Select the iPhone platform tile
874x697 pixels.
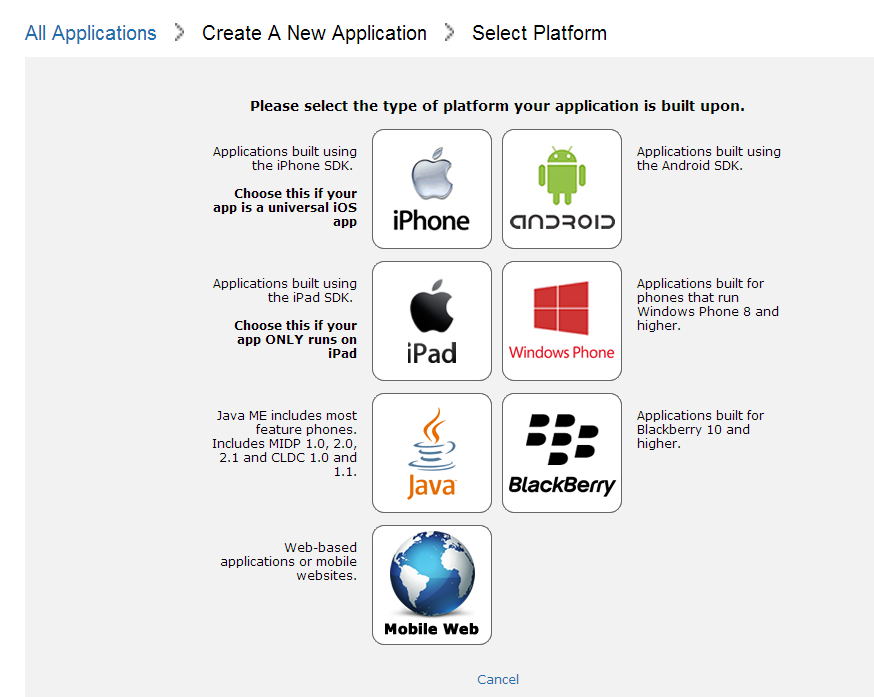[431, 189]
